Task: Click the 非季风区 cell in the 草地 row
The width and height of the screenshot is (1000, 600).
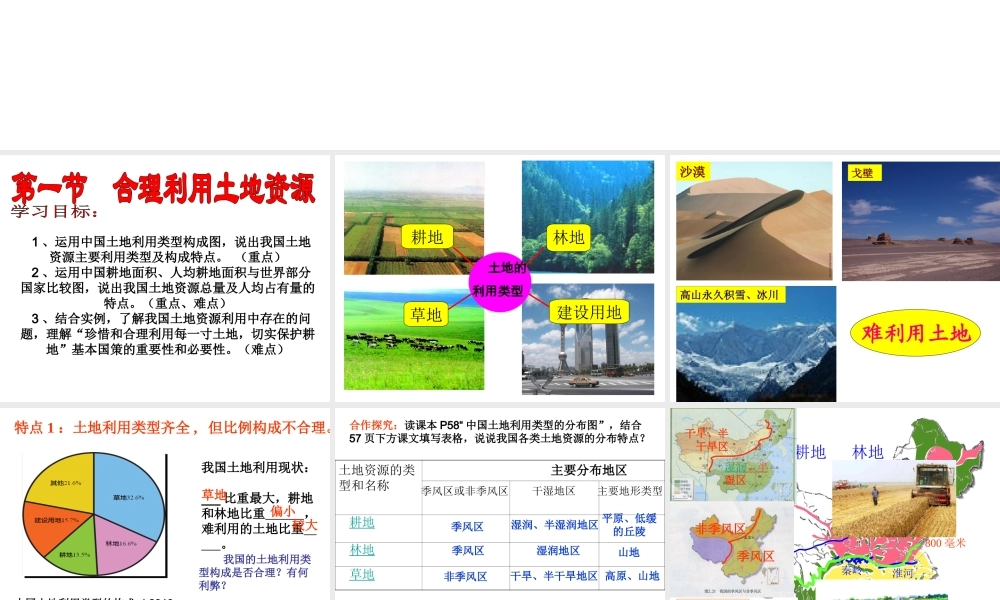Action: [466, 576]
